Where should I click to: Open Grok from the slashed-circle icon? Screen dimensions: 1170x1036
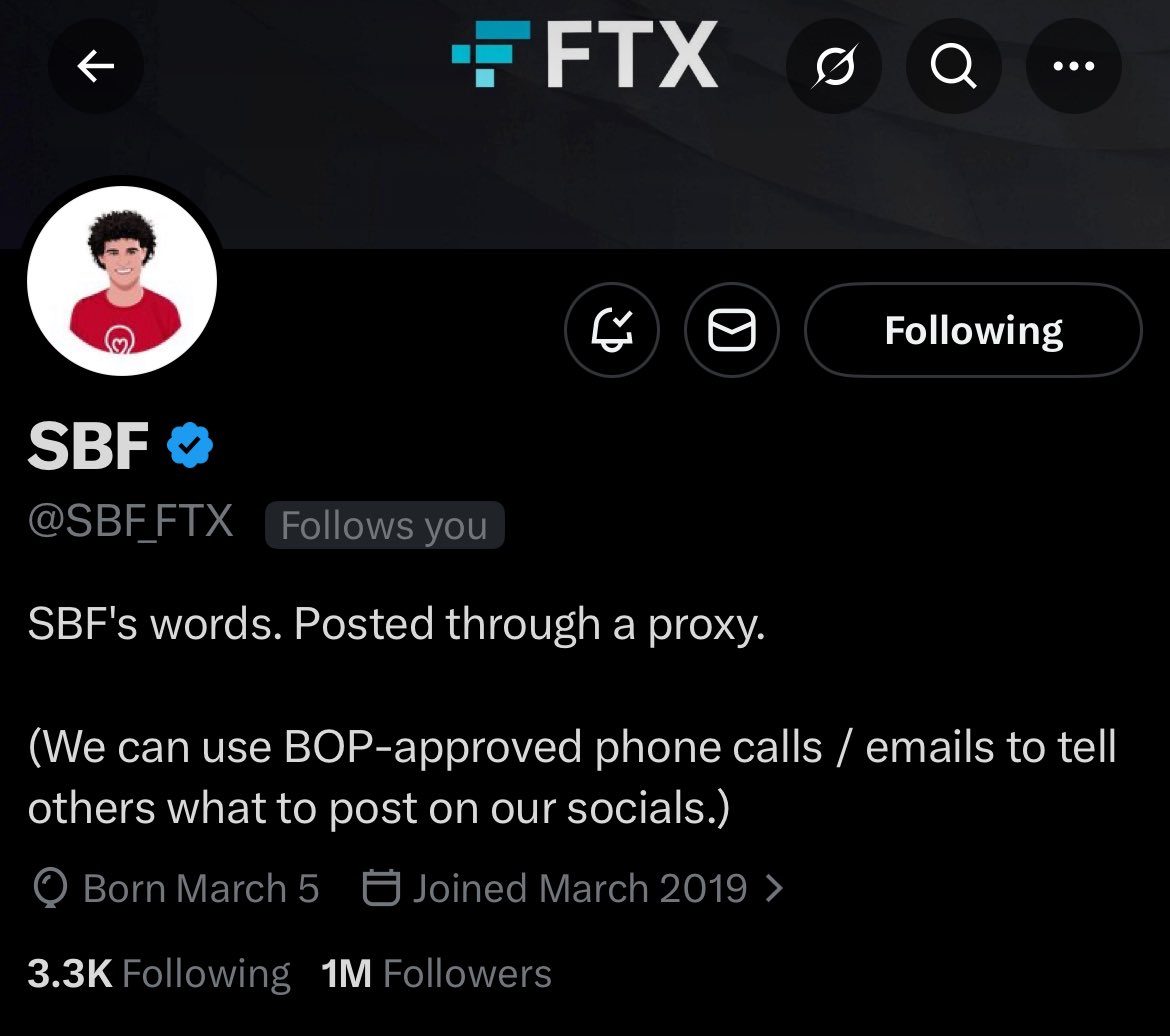pos(834,67)
